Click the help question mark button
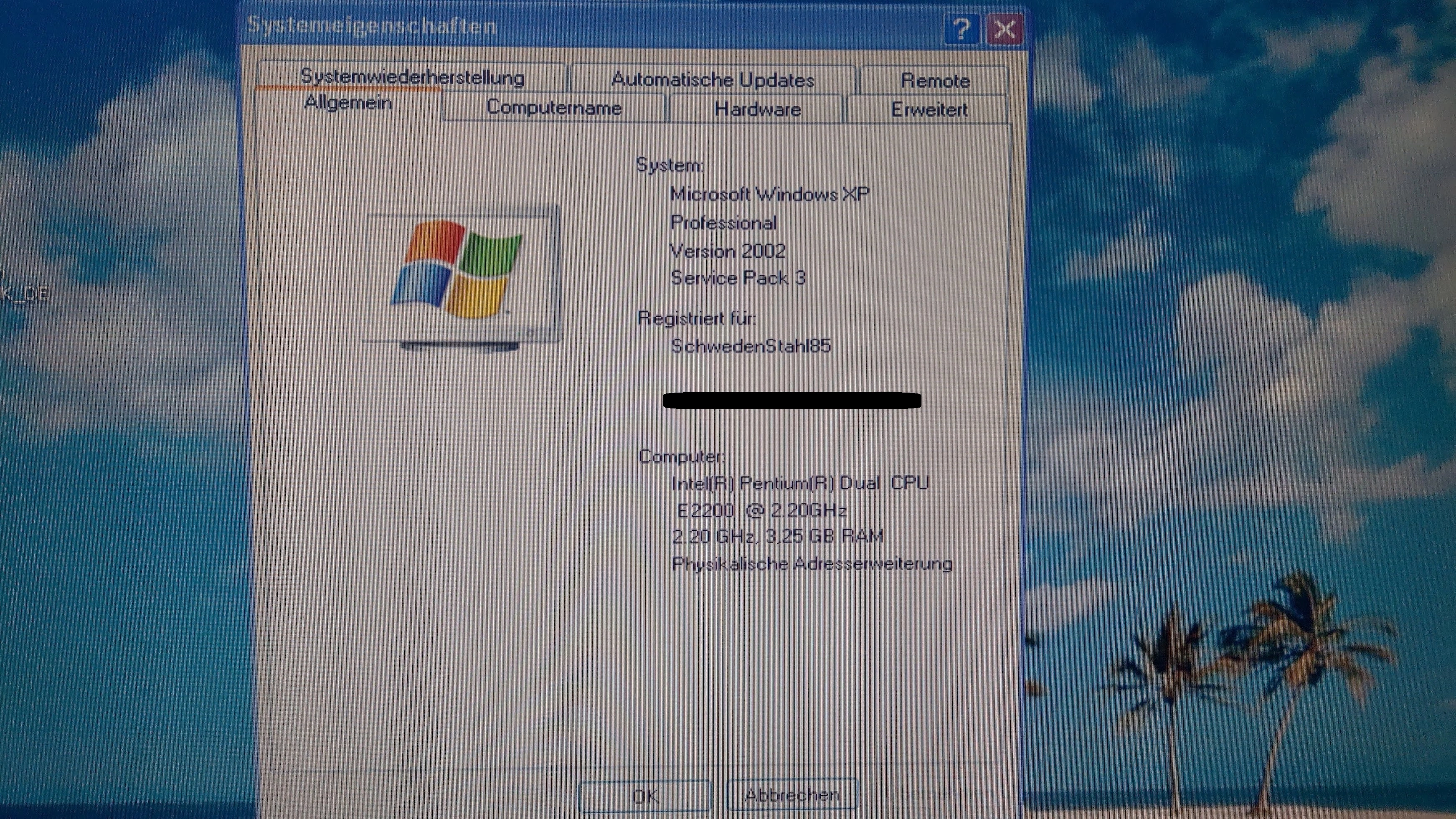Screen dimensions: 1456x819 (961, 29)
